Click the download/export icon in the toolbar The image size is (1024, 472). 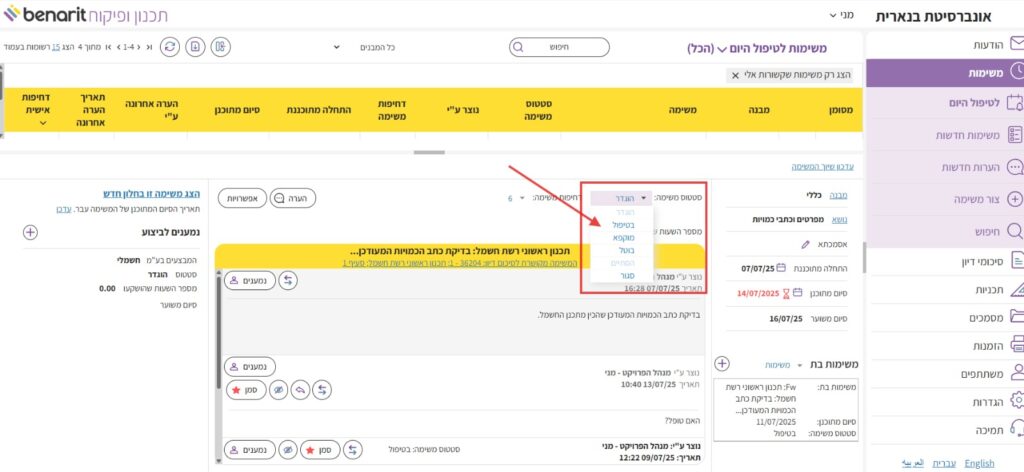[195, 47]
